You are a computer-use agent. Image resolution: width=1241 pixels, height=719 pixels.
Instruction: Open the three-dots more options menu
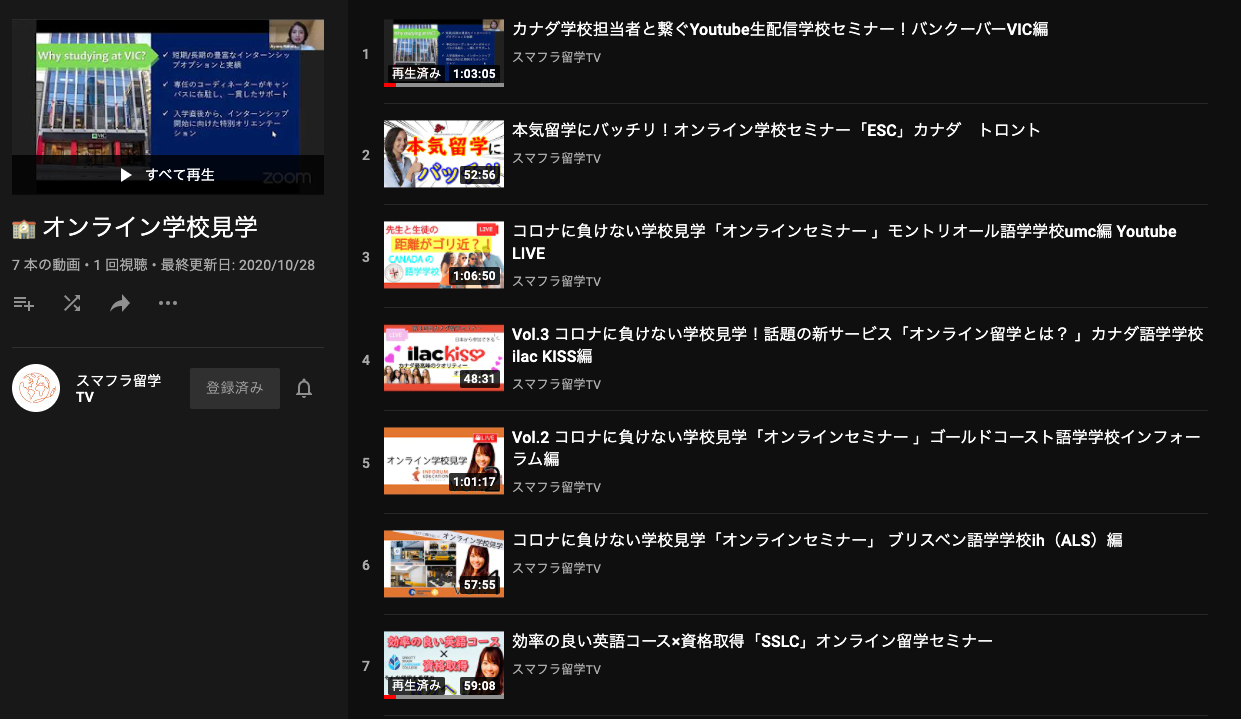click(168, 303)
